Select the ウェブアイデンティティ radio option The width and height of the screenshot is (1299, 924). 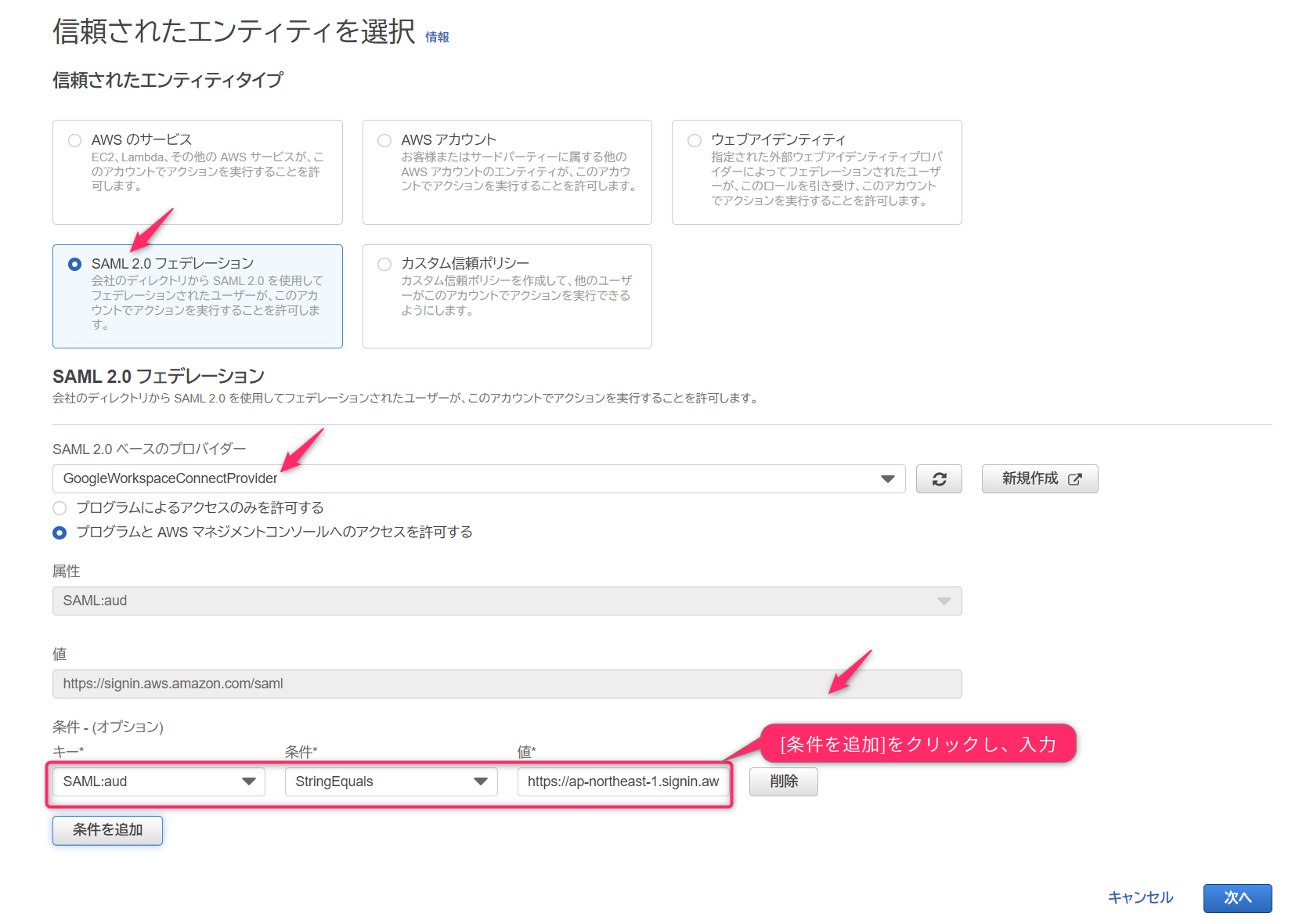[695, 140]
